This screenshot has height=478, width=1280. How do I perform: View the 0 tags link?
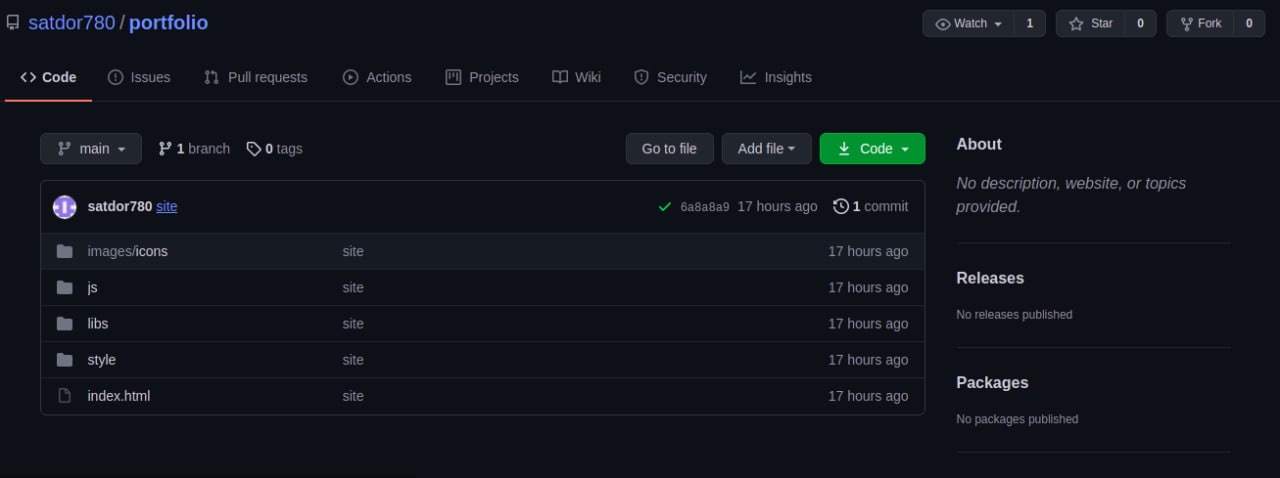coord(275,148)
